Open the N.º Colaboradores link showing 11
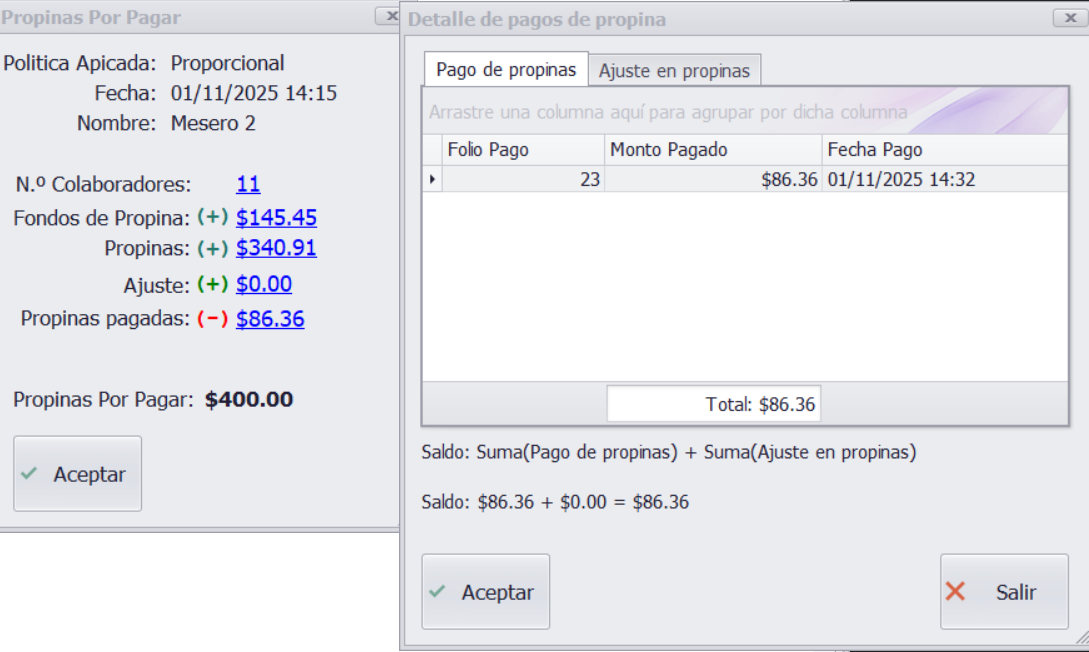The image size is (1089, 652). pos(248,184)
